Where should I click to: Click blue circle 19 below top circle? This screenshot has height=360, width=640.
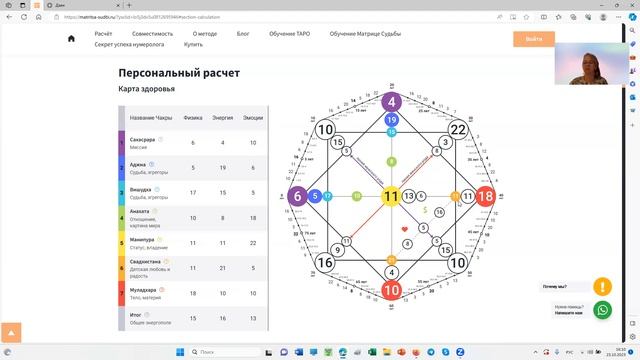click(x=391, y=120)
